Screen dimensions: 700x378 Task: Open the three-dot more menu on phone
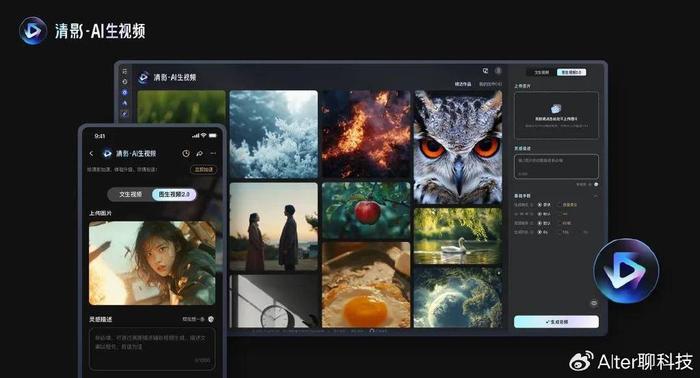[213, 154]
